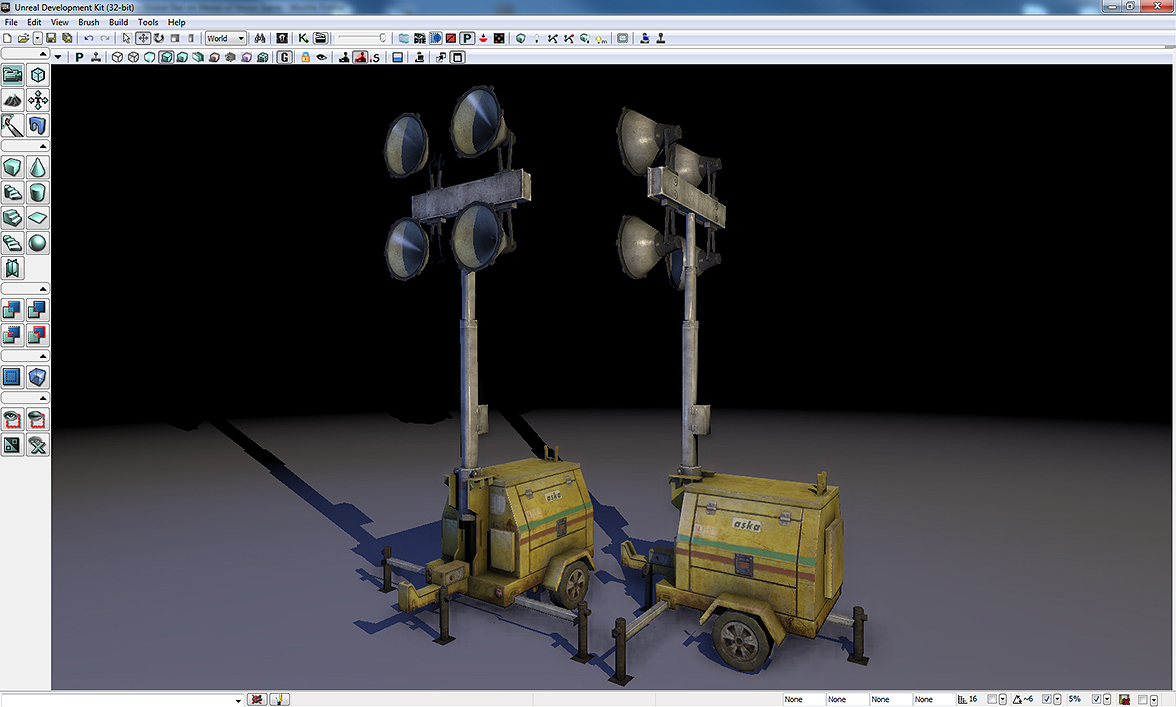Create a Cylinder builder brush
Screen dimensions: 1176x707
pyautogui.click(x=38, y=193)
